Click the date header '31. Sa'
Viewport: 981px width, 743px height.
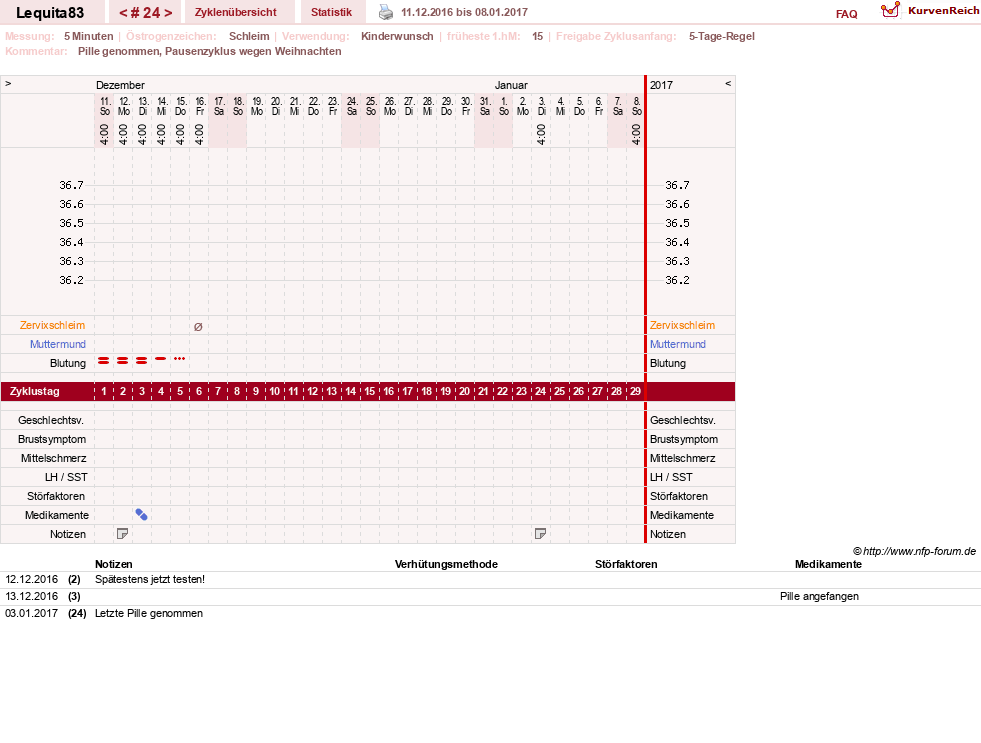coord(485,106)
